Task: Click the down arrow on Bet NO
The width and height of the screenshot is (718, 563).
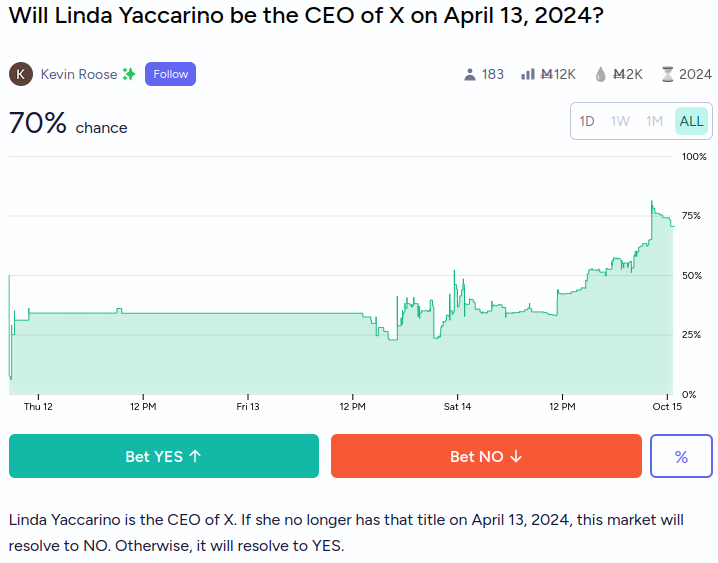Action: tap(516, 456)
